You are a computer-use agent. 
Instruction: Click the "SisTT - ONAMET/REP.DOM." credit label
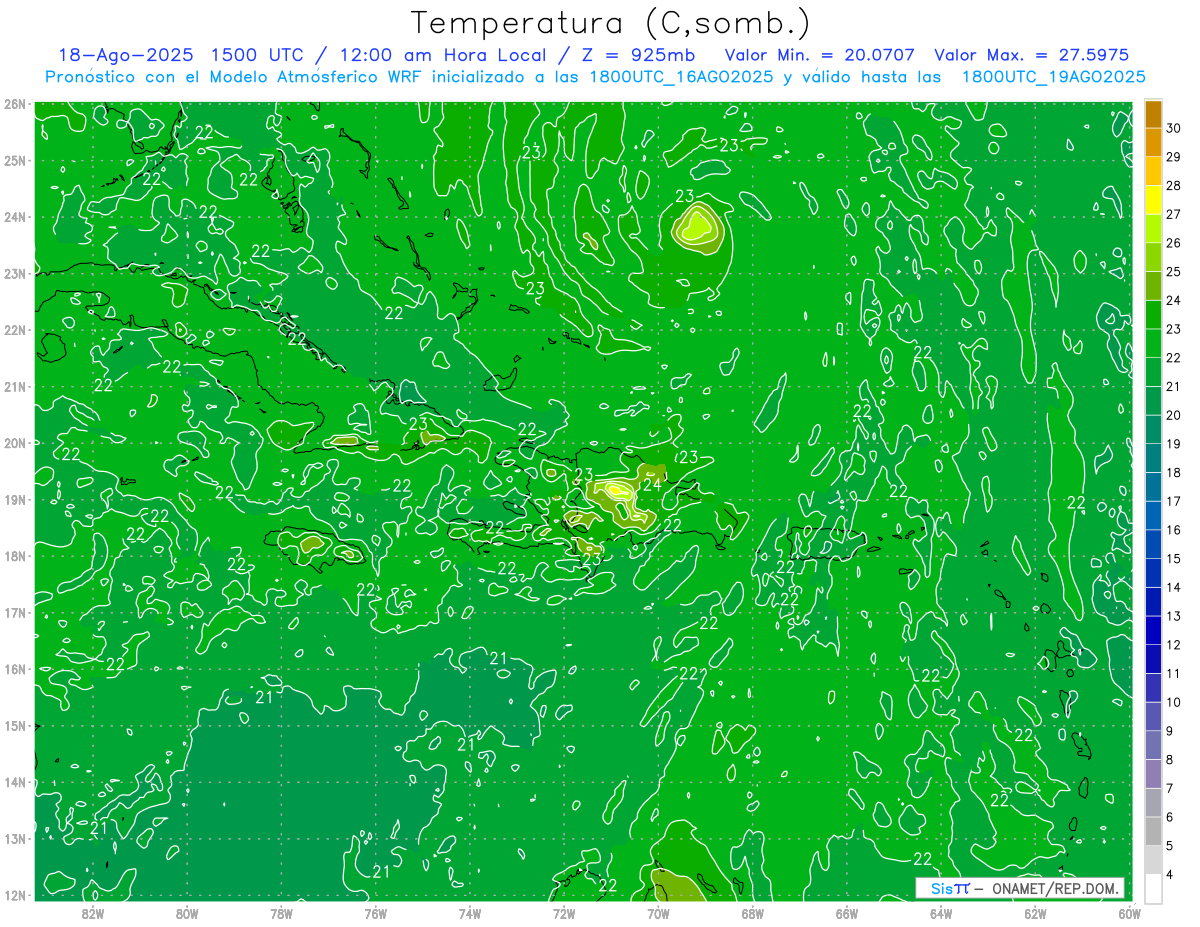point(1019,888)
